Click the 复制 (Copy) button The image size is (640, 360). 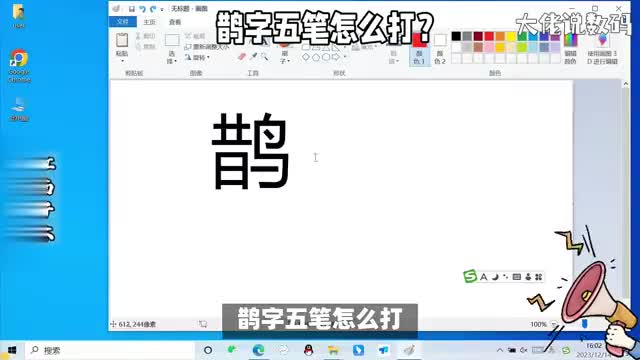145,47
